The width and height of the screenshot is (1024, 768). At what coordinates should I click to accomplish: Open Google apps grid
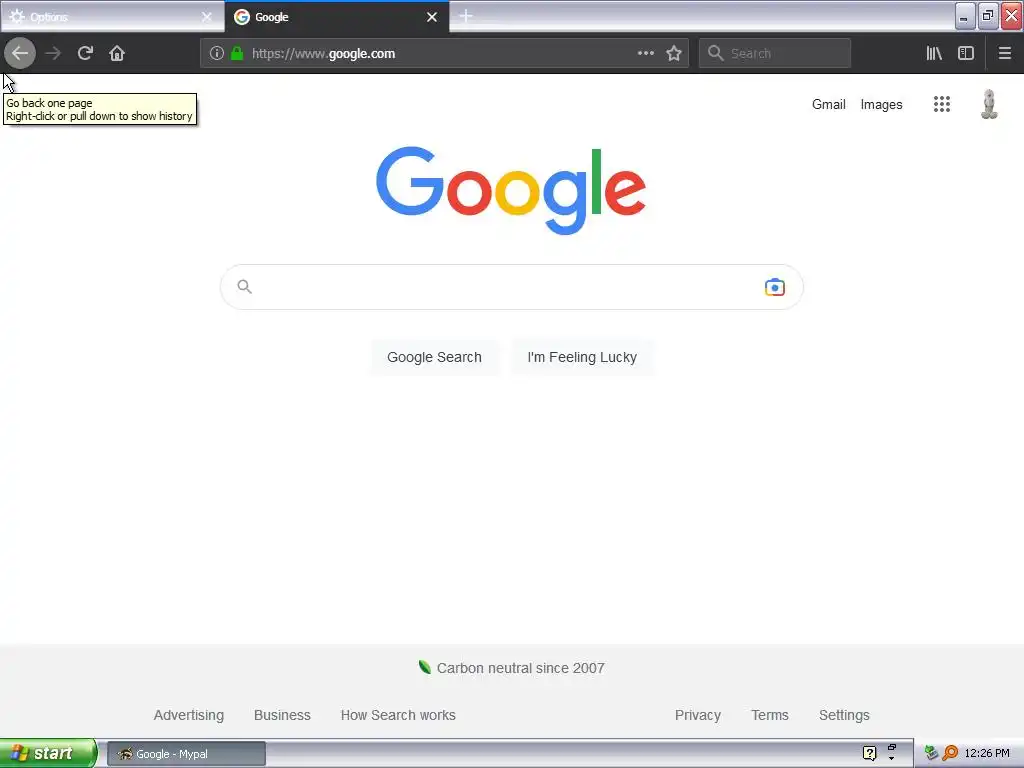[942, 104]
